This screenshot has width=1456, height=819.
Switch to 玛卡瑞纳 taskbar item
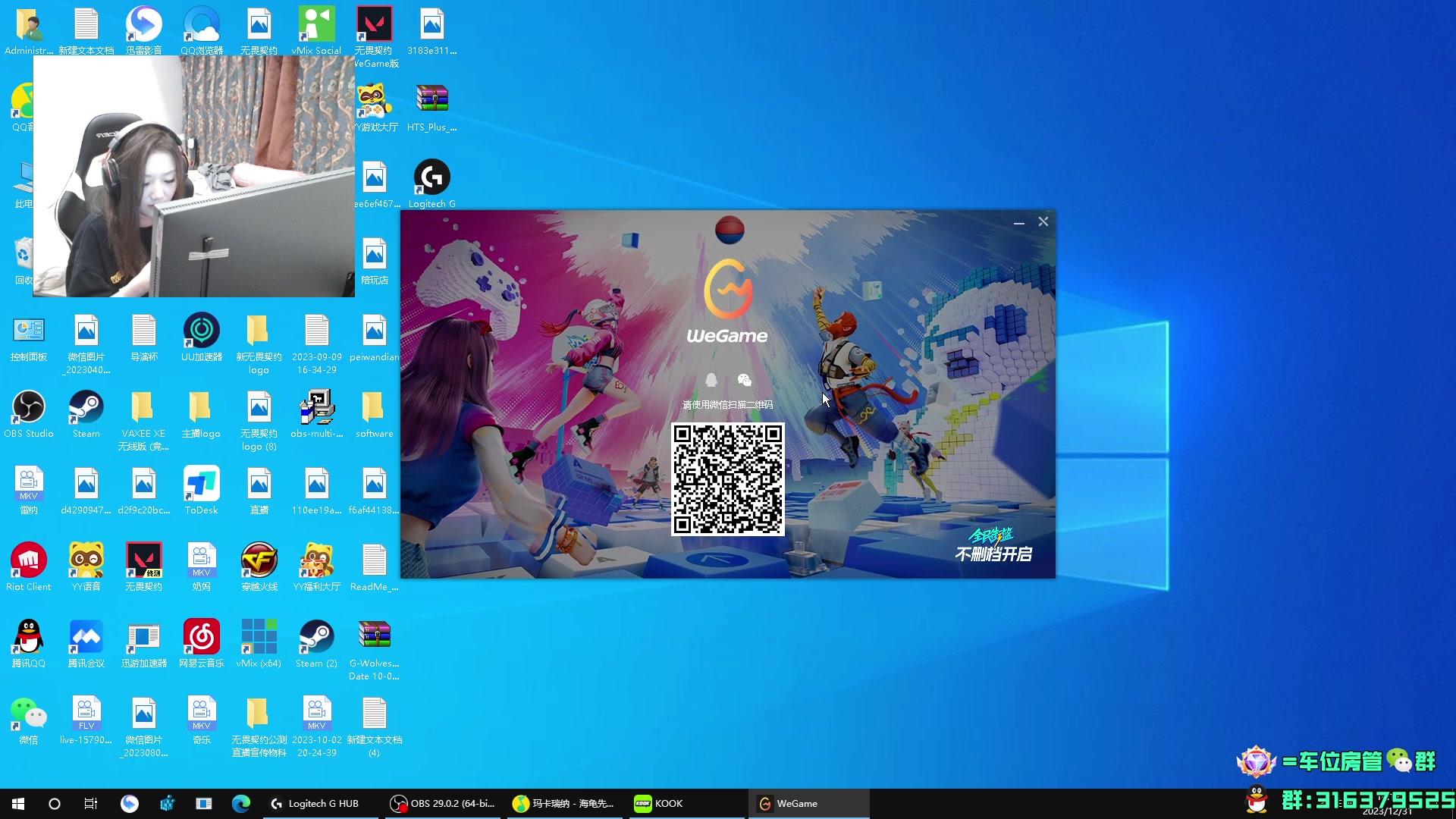[563, 804]
